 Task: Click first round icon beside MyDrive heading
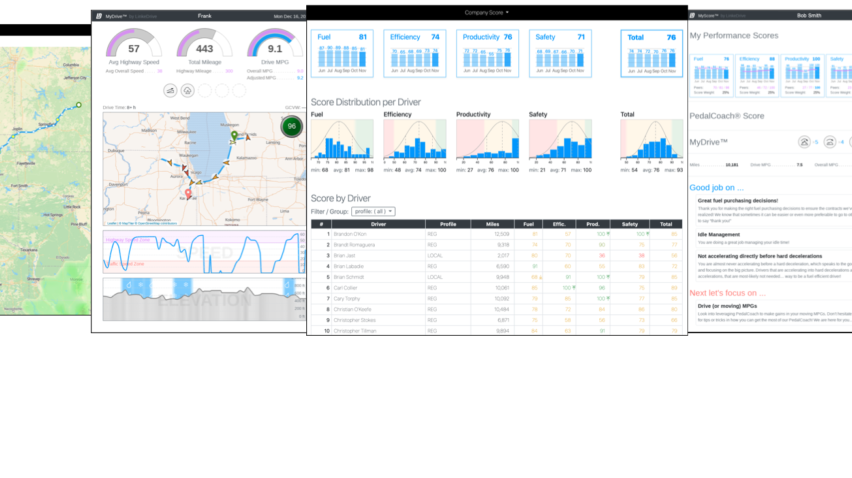pos(803,143)
